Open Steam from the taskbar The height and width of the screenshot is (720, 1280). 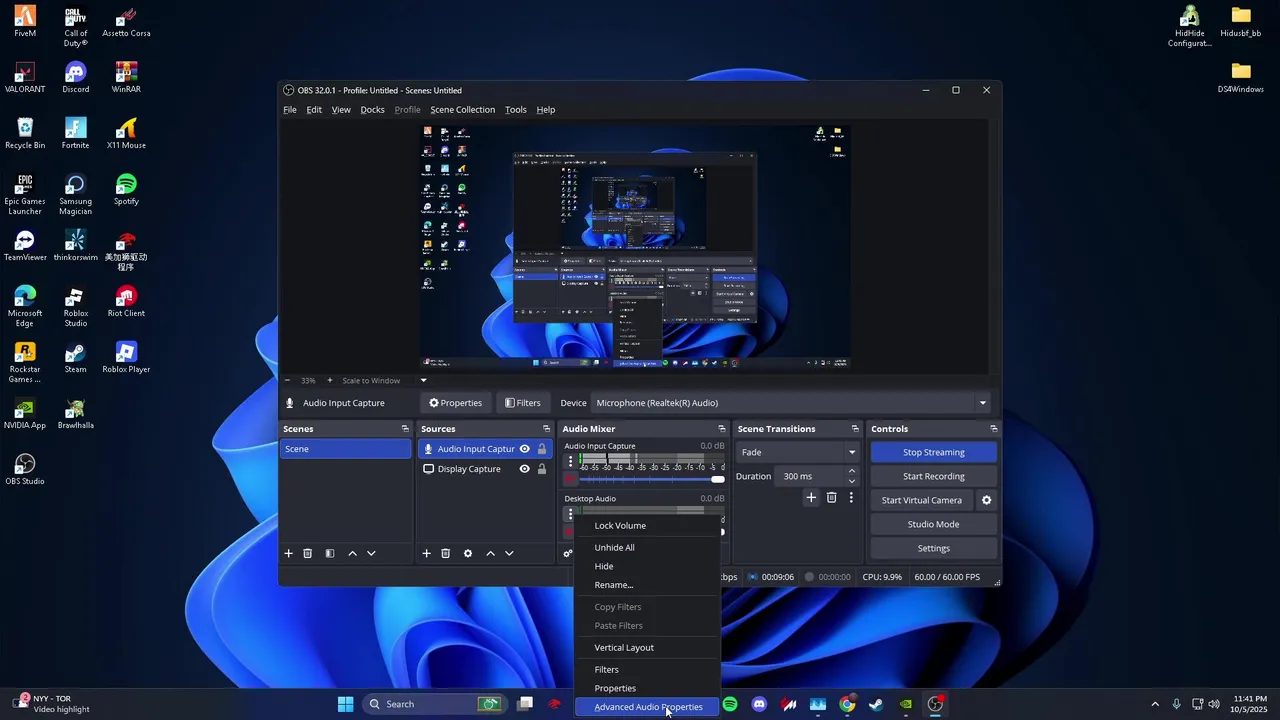(x=876, y=704)
